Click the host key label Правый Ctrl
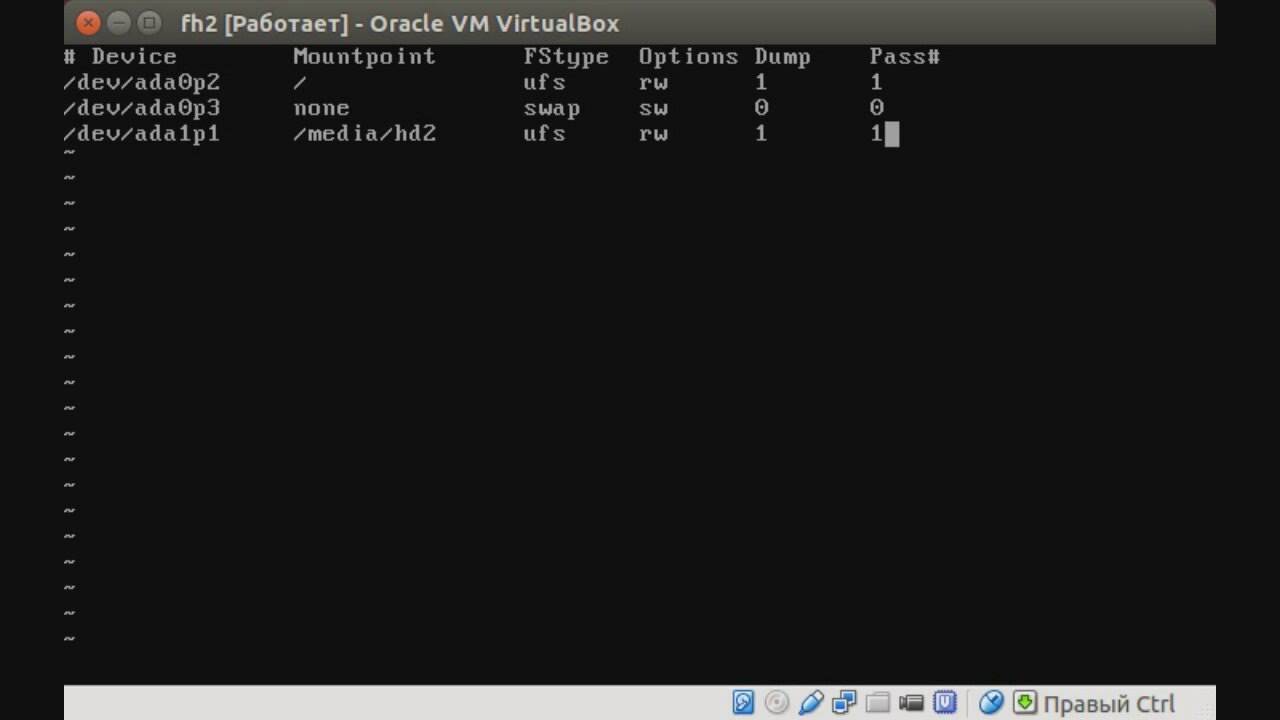Image resolution: width=1280 pixels, height=720 pixels. click(x=1109, y=704)
